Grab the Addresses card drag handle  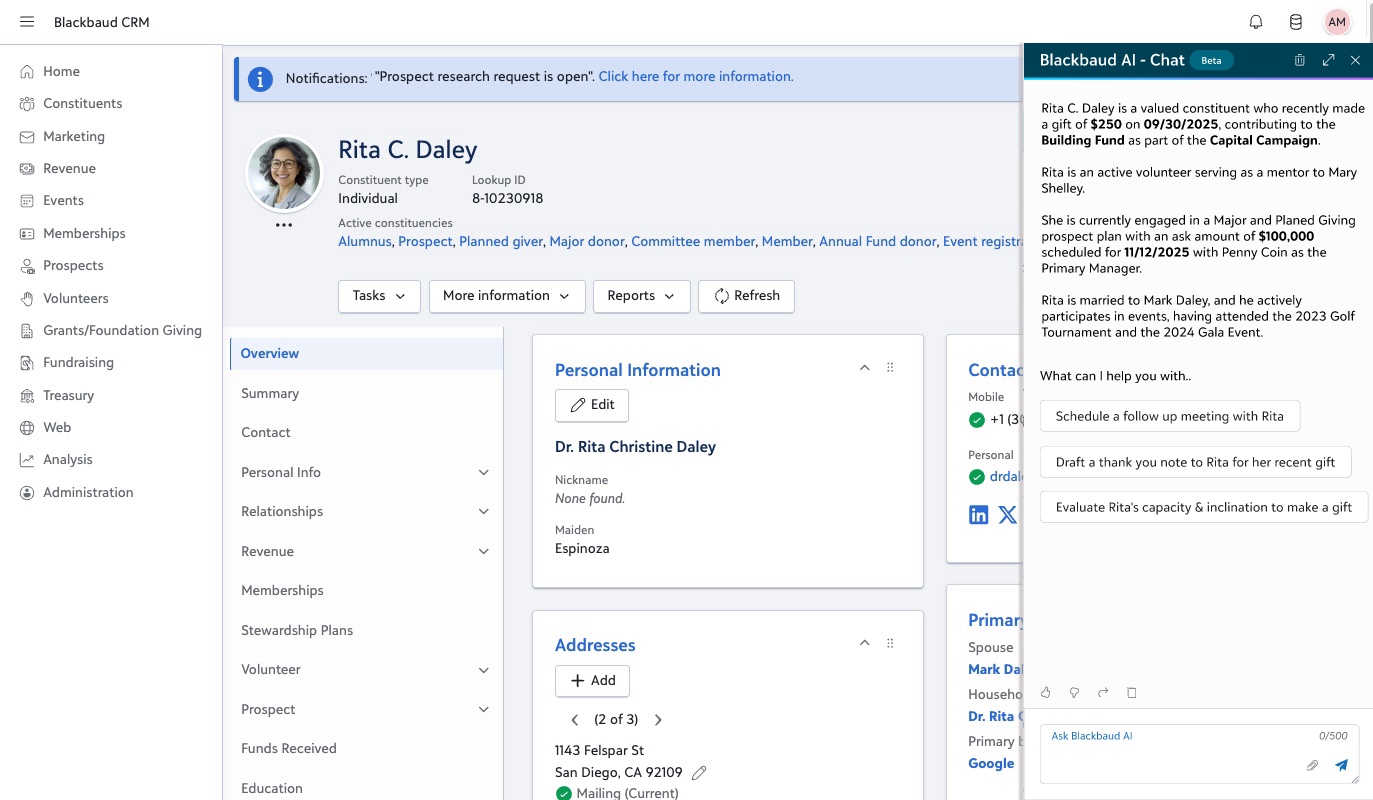[890, 643]
